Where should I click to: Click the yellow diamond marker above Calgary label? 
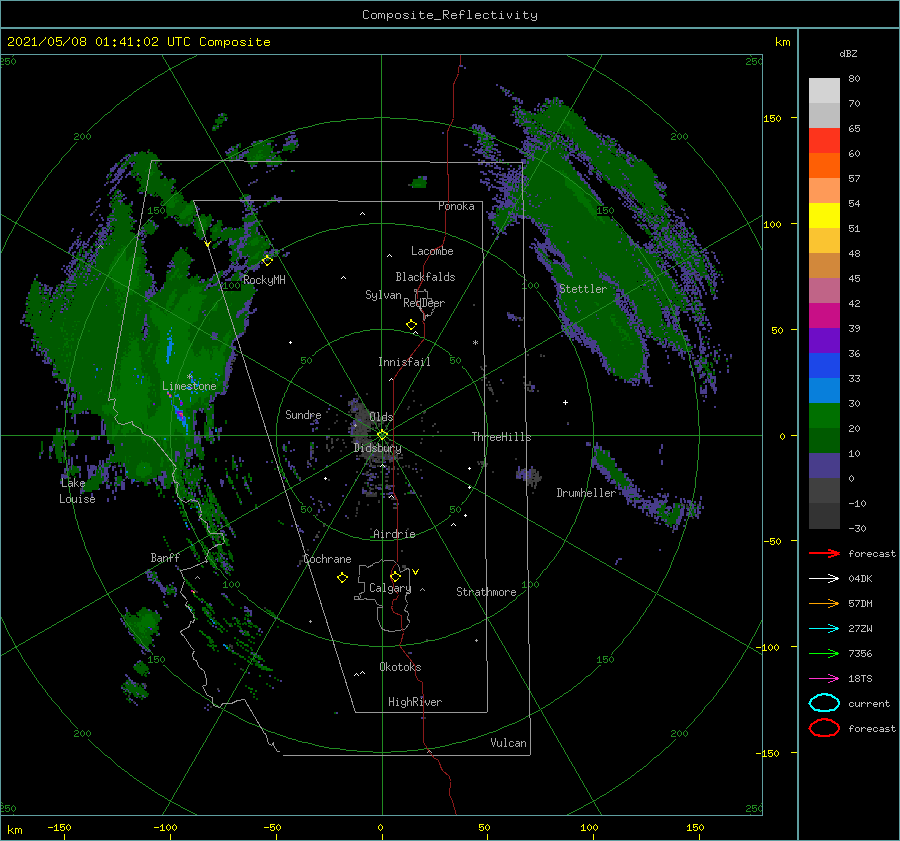click(395, 576)
